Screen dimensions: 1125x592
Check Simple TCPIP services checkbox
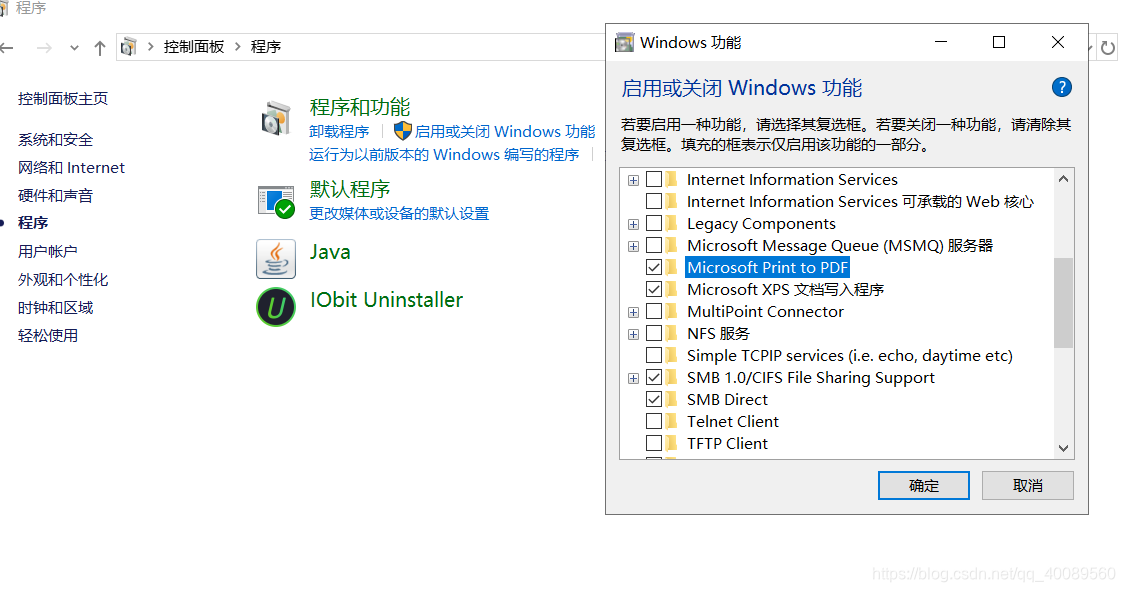point(654,355)
